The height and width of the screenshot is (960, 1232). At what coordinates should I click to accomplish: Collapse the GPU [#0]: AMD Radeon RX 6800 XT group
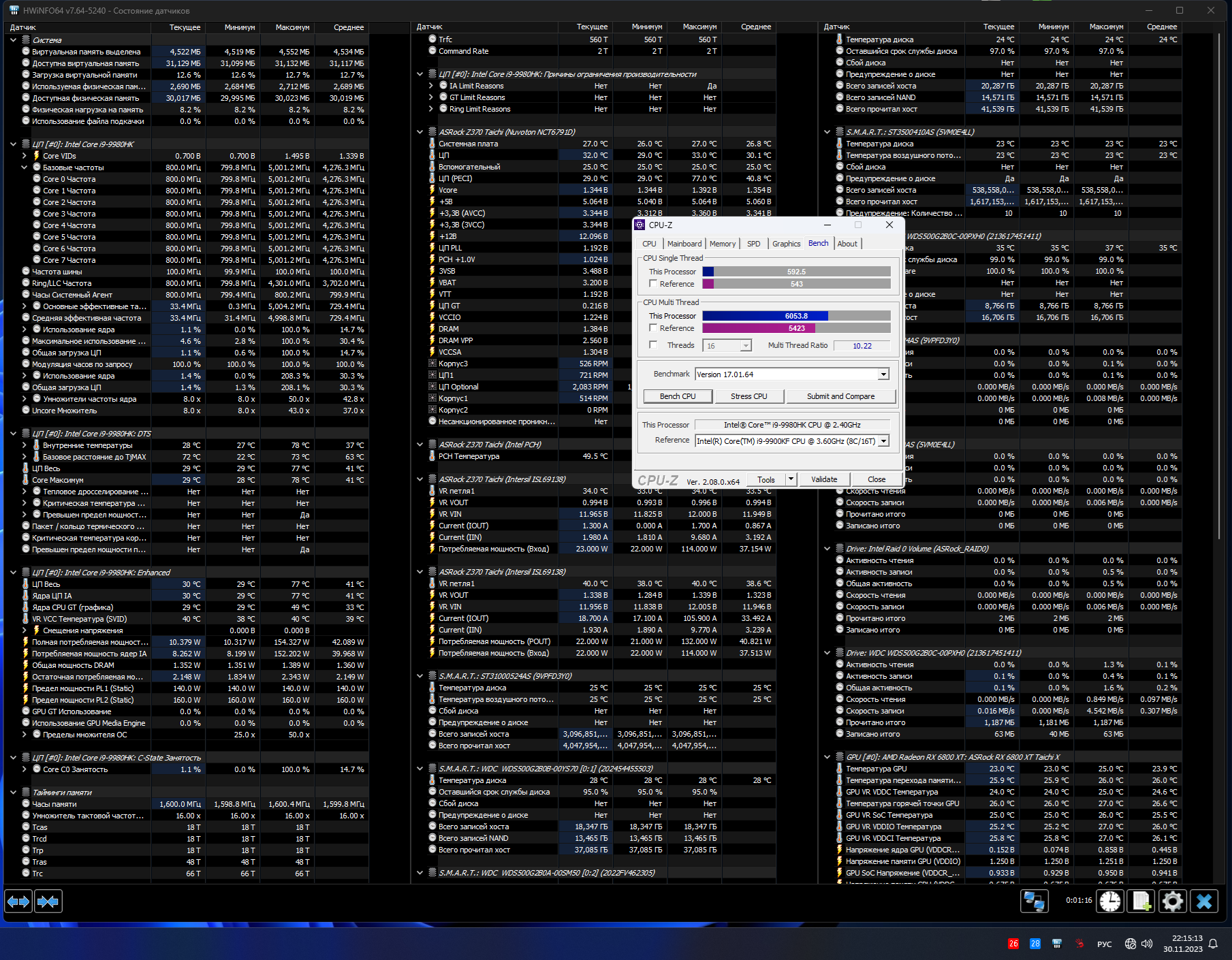[827, 757]
